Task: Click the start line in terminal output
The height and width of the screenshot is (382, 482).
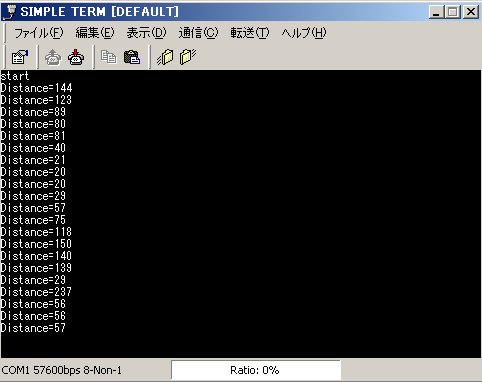Action: (x=15, y=76)
